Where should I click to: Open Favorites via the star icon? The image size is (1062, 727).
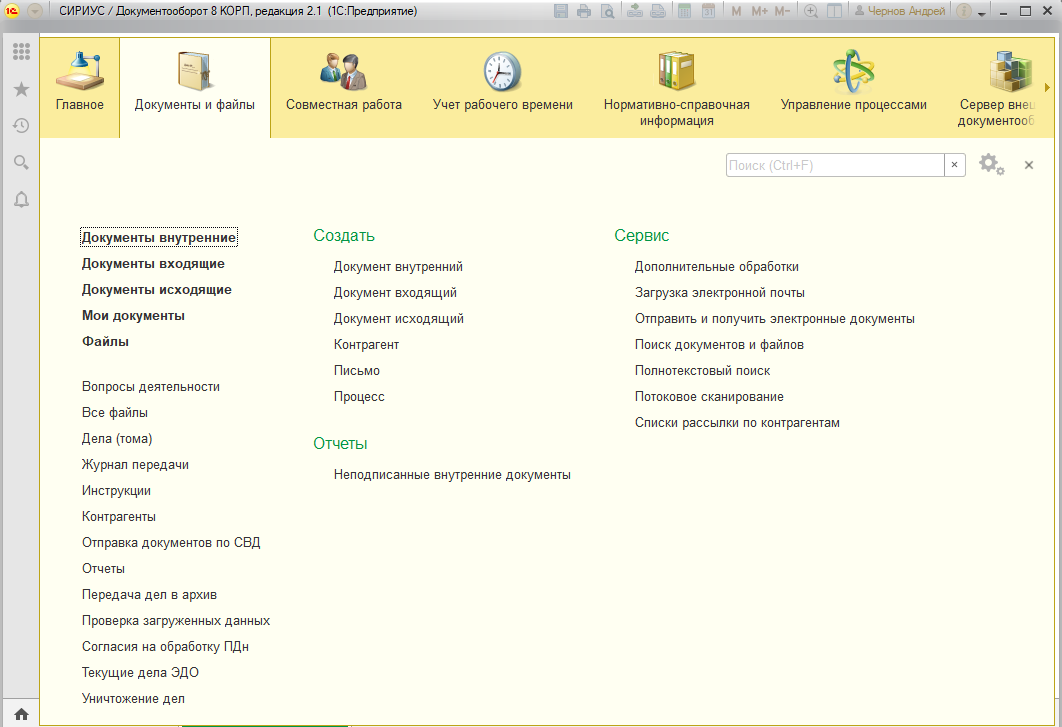tap(21, 89)
